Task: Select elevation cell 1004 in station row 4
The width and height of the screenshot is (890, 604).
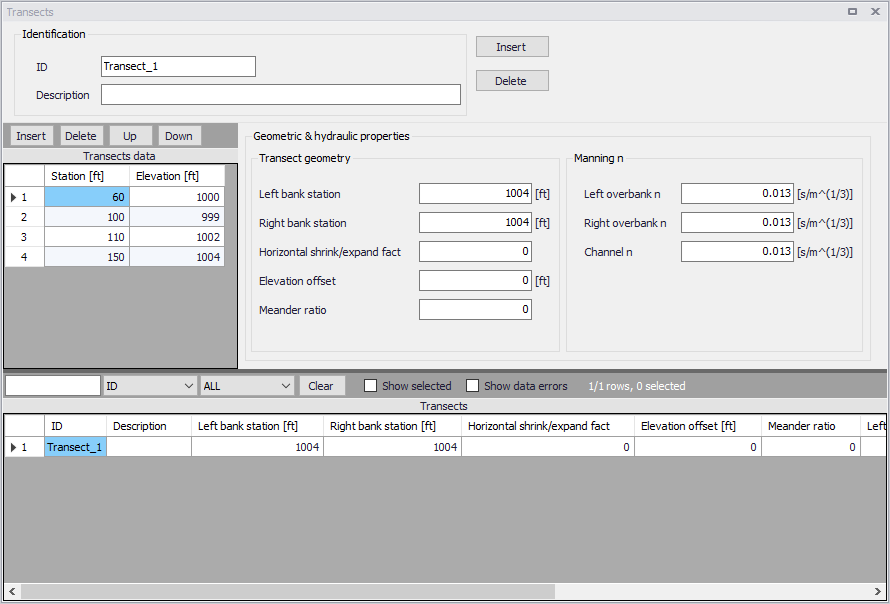Action: 177,257
